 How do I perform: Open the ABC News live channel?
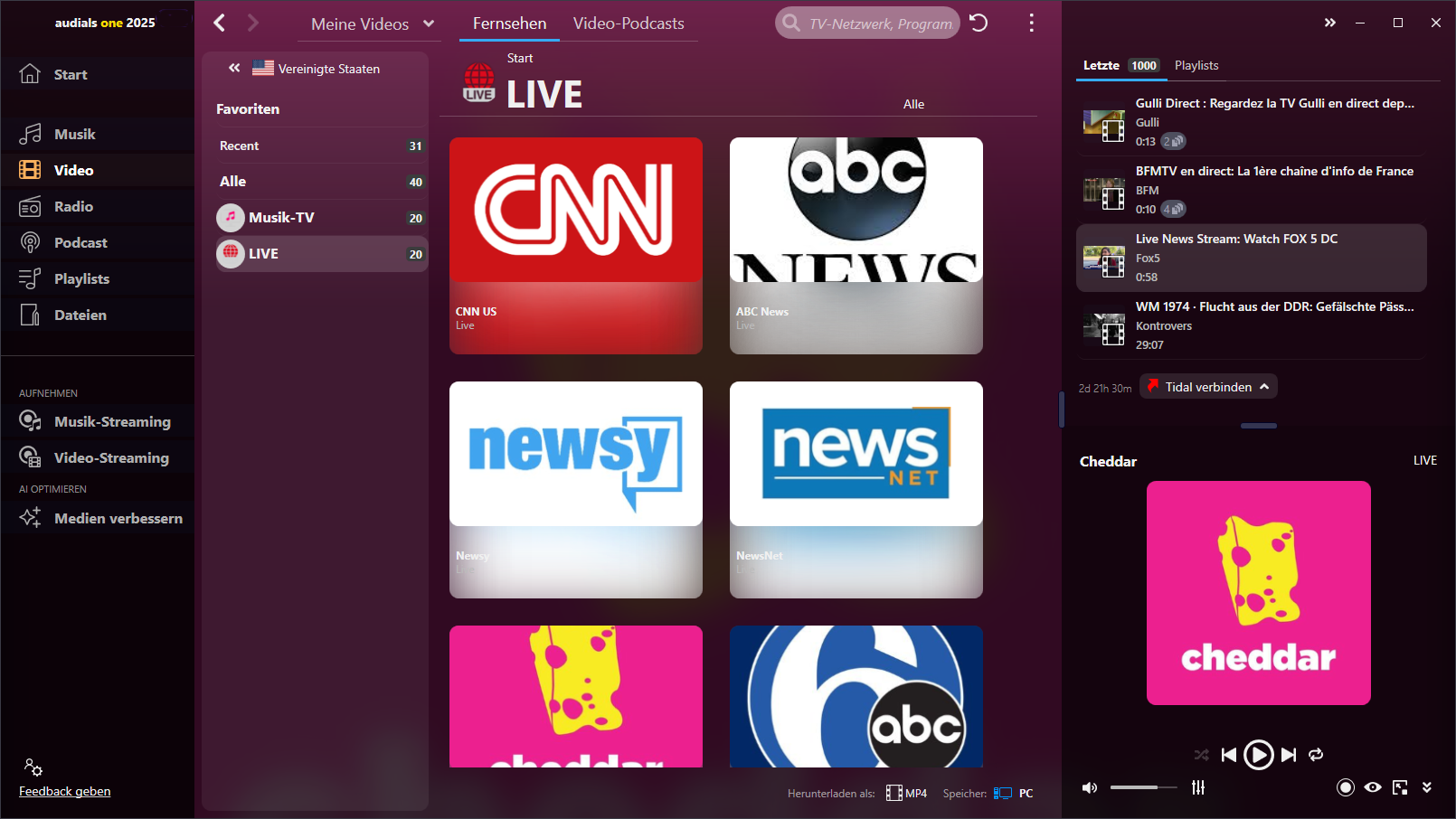(856, 246)
